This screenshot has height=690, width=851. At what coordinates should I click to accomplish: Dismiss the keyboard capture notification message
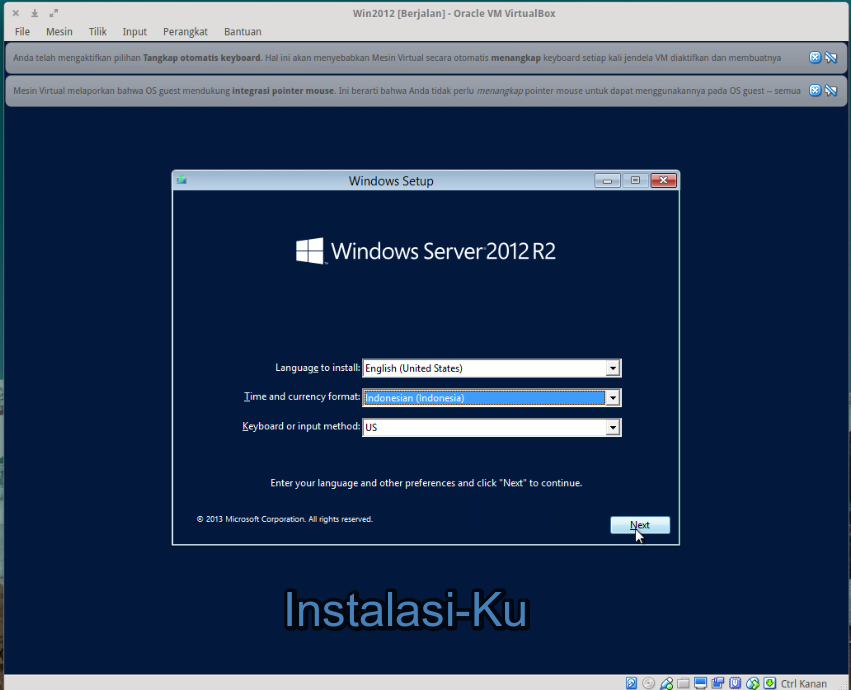(x=815, y=57)
